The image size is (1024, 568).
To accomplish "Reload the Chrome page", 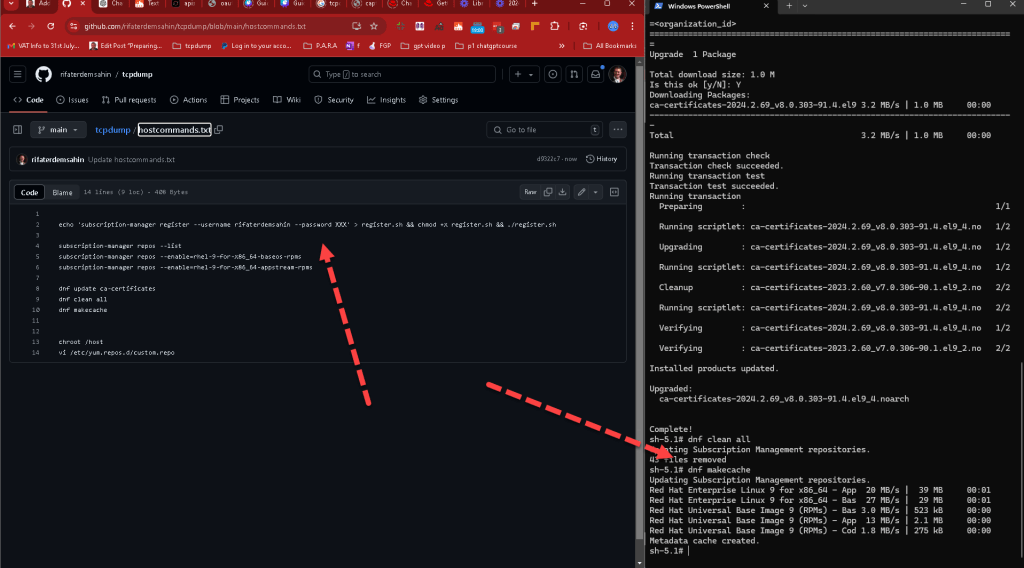I will tap(51, 26).
